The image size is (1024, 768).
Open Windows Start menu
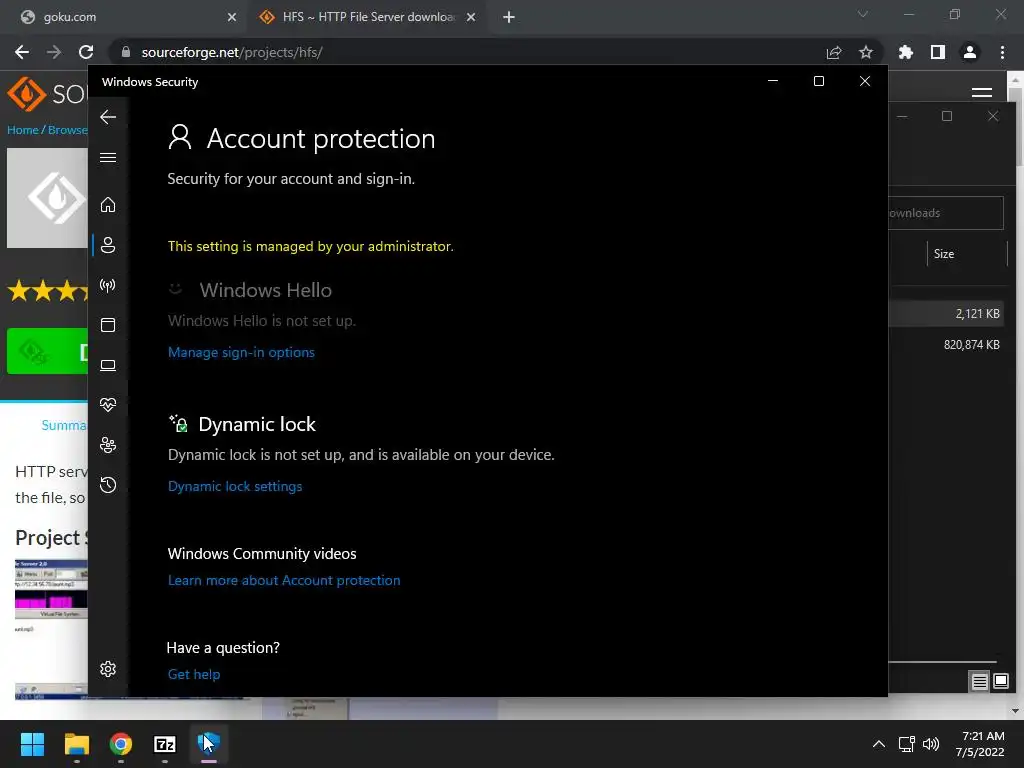coord(32,744)
